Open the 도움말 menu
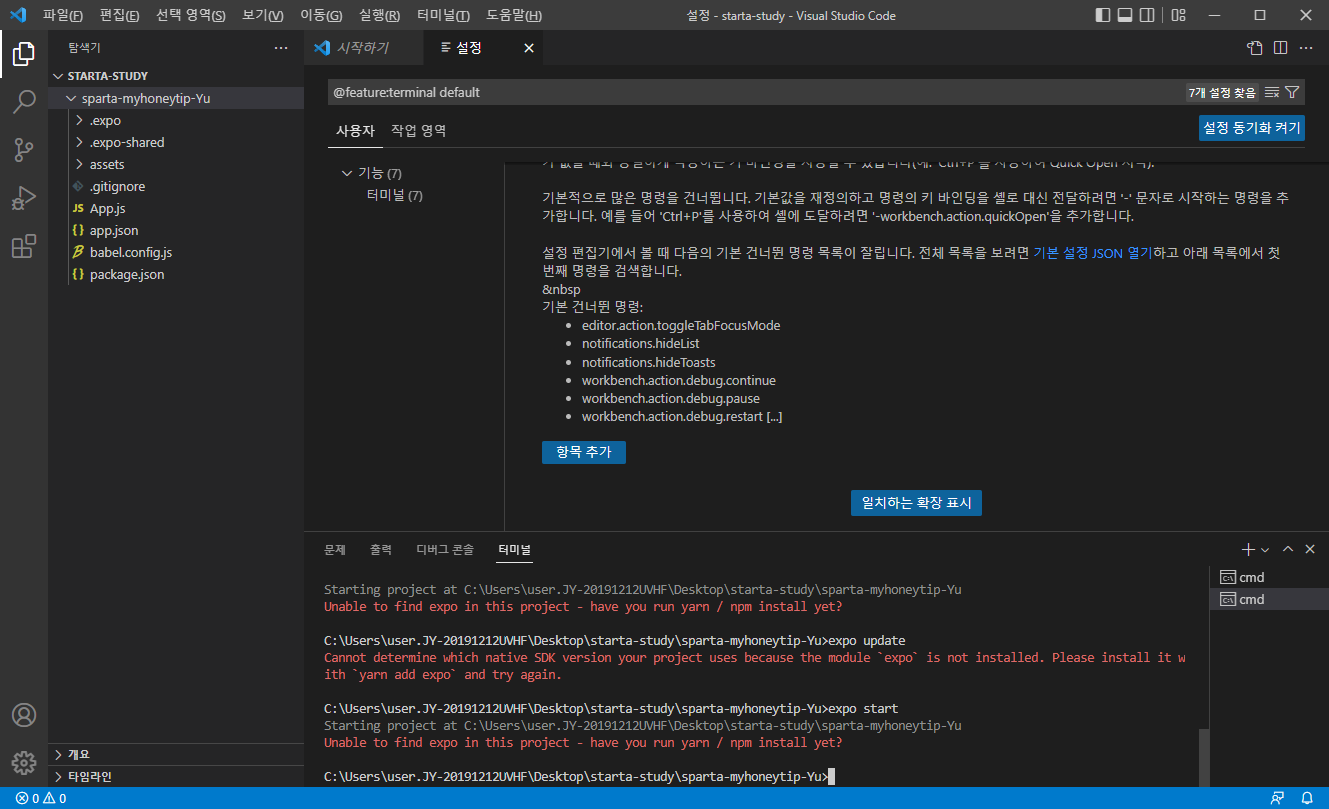Screen dimensions: 1329x809 [x=514, y=16]
